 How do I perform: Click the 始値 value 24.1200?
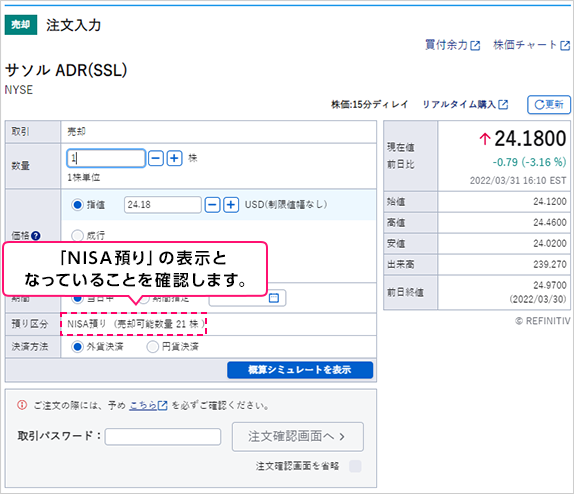[550, 201]
